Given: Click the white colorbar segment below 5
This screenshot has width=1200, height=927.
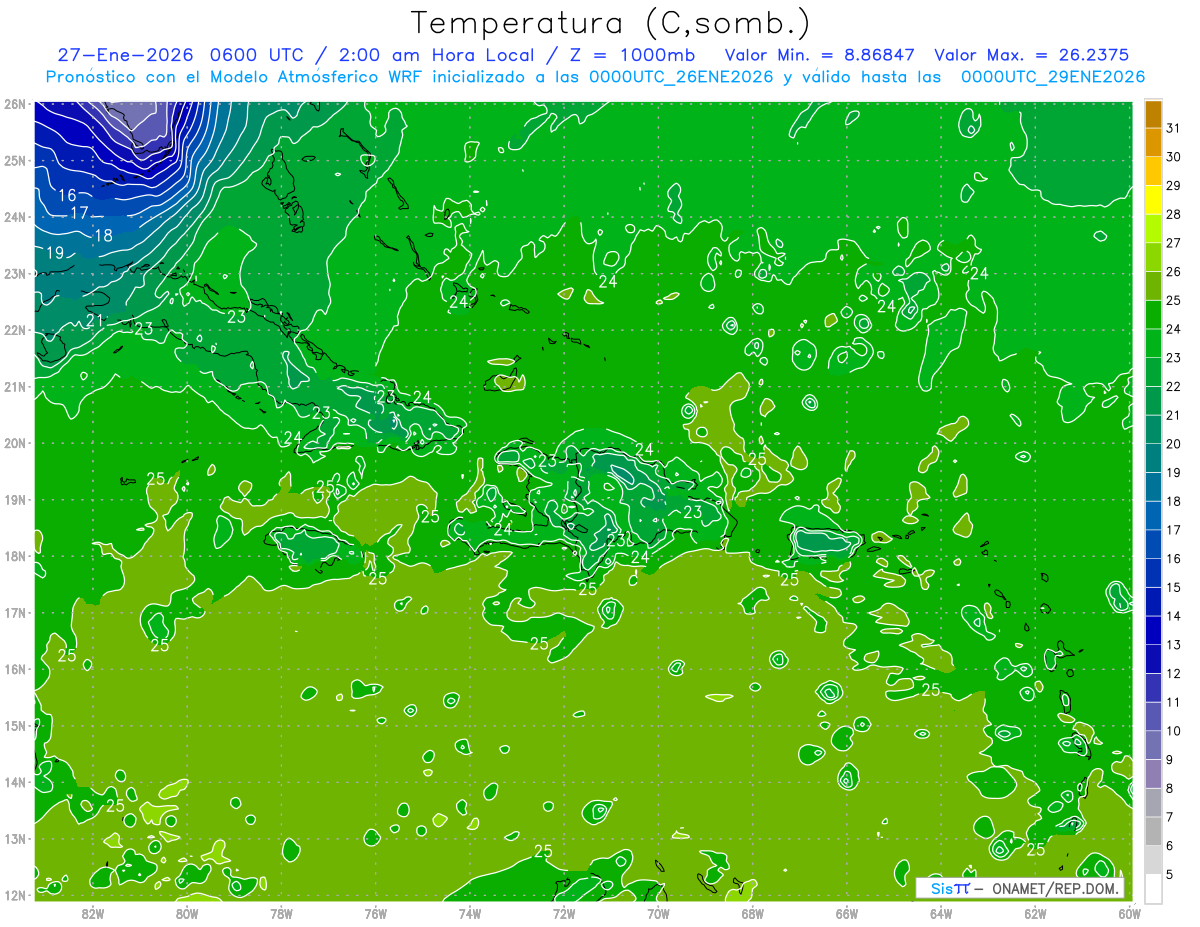Looking at the screenshot, I should point(1153,889).
